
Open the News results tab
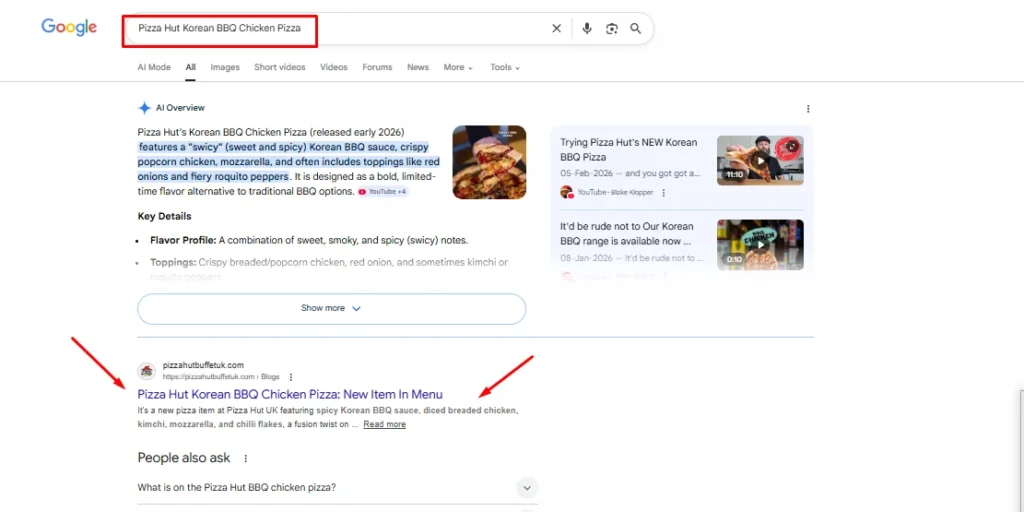[x=418, y=68]
